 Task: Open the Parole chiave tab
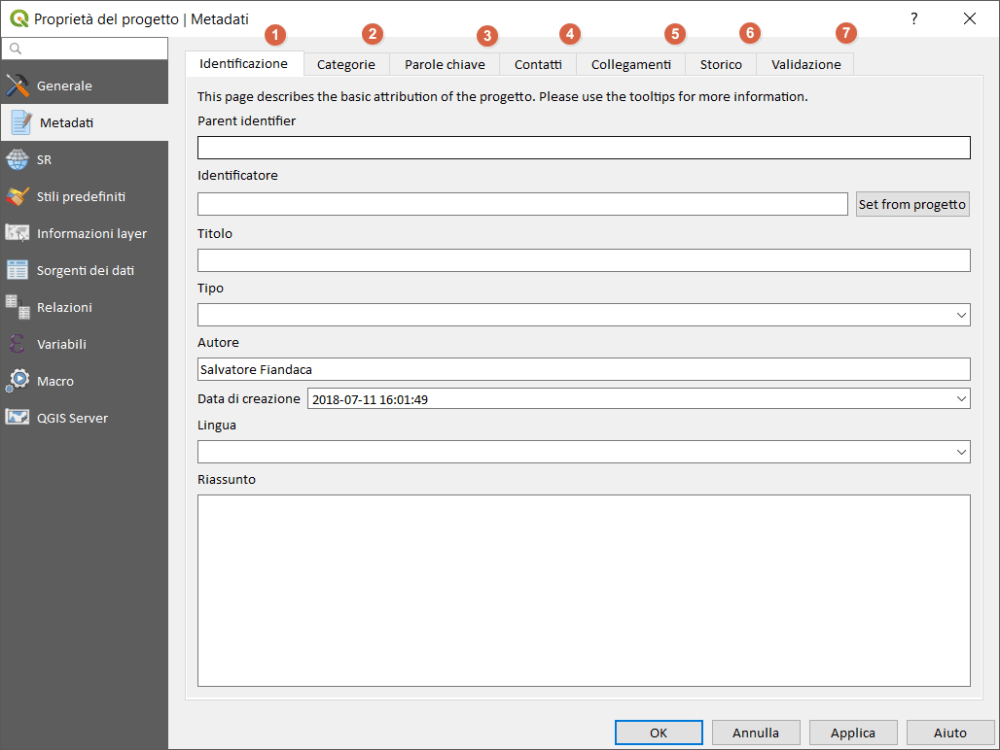[x=444, y=64]
